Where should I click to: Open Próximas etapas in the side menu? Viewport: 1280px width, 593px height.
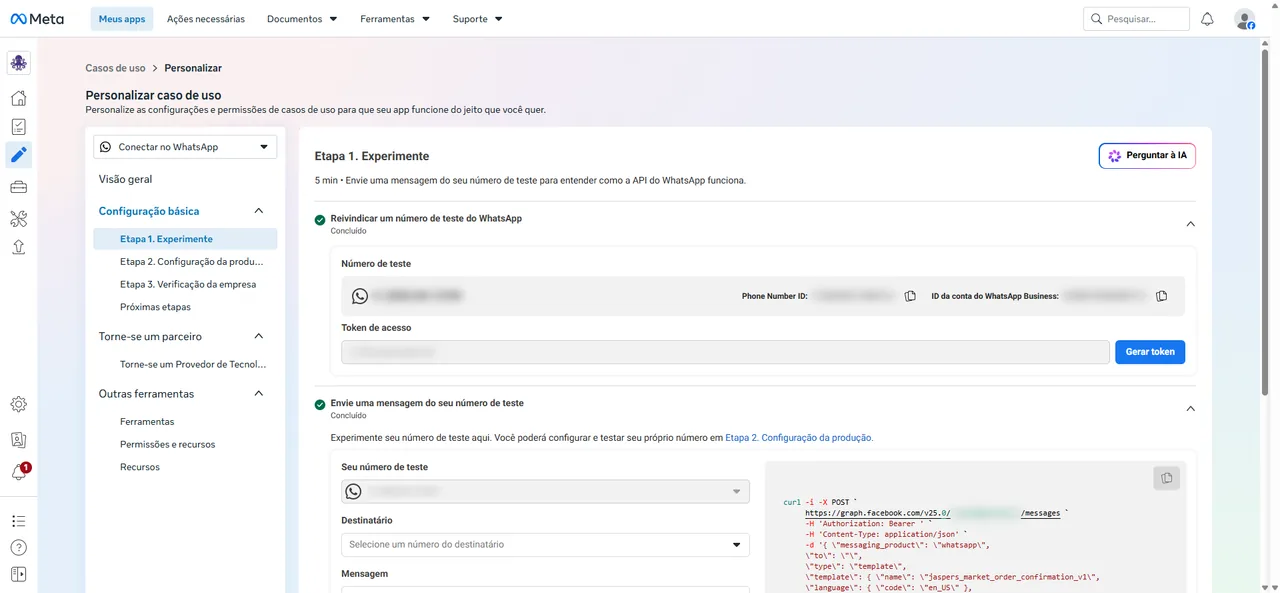click(155, 307)
